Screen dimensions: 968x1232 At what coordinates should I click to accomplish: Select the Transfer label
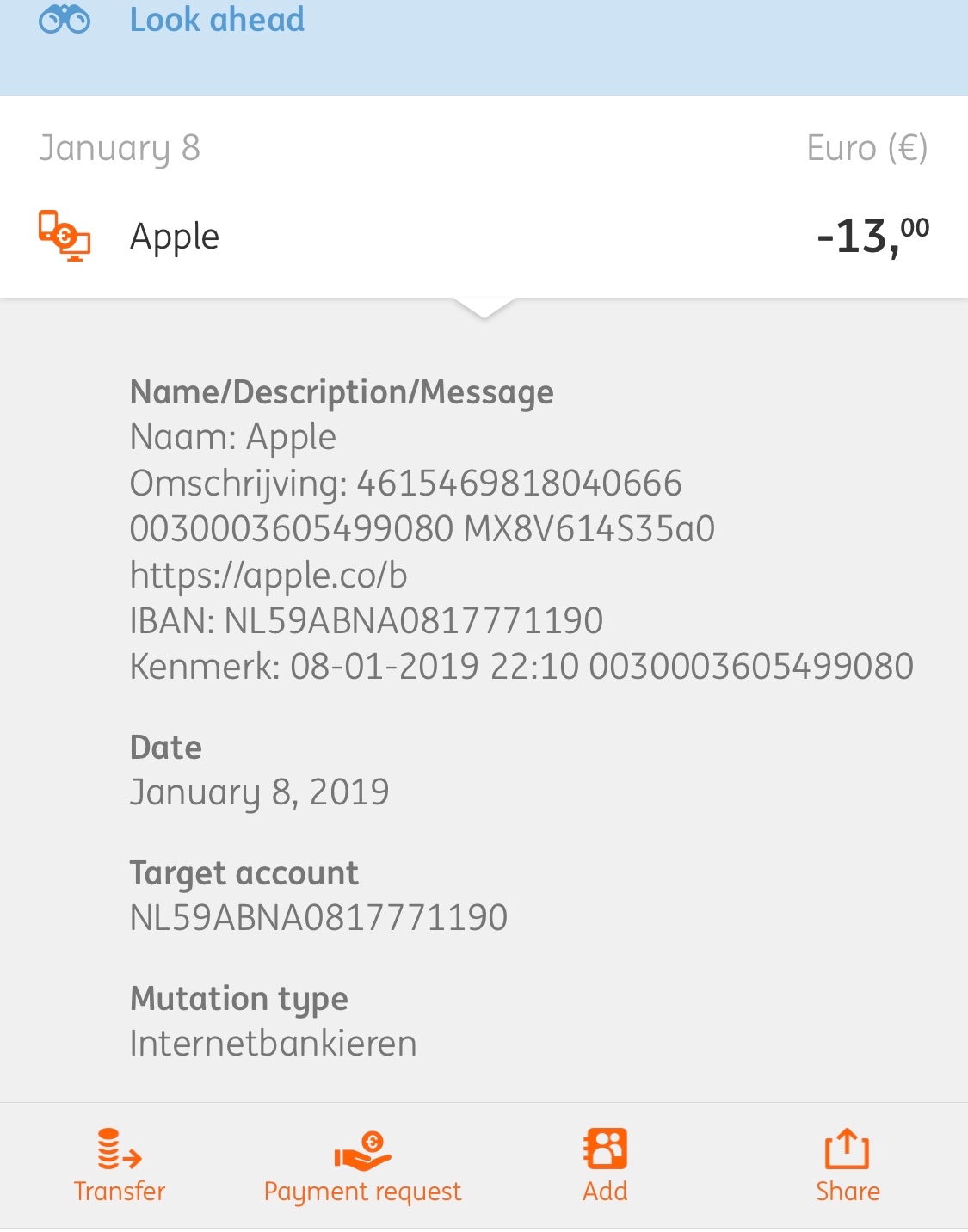(119, 1192)
